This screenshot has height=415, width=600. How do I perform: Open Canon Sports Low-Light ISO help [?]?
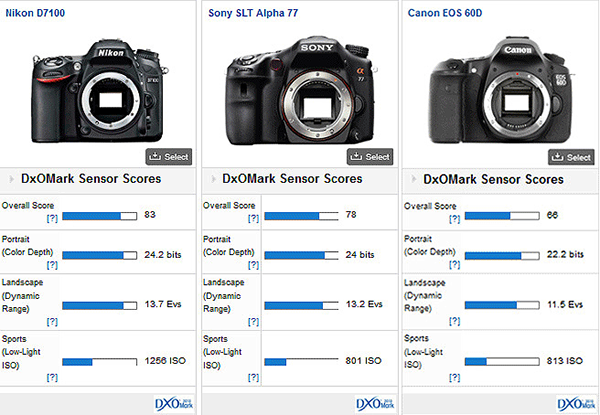coord(455,378)
